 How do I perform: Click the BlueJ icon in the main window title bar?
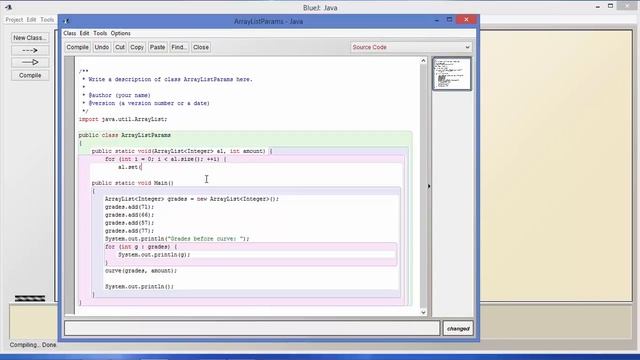[8, 7]
